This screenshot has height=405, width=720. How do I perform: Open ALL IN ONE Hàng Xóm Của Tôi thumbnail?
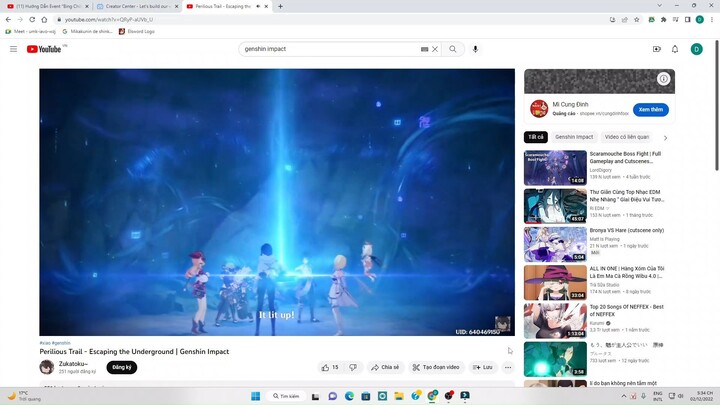pos(555,282)
